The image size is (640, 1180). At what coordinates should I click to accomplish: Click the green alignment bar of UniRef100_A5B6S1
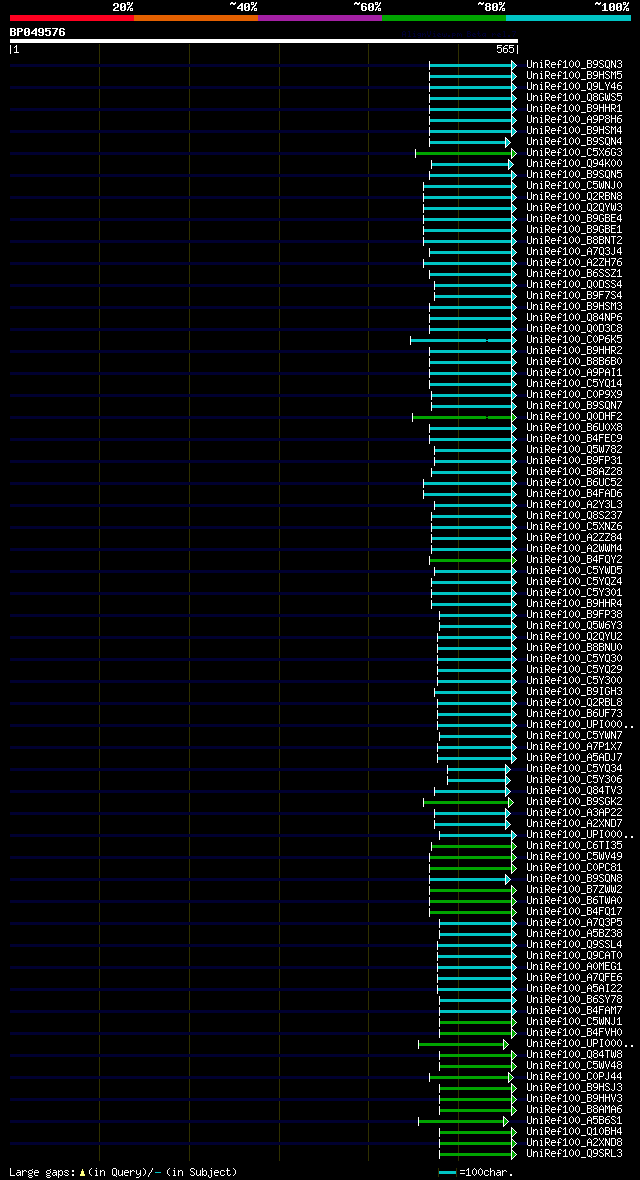[464, 1121]
